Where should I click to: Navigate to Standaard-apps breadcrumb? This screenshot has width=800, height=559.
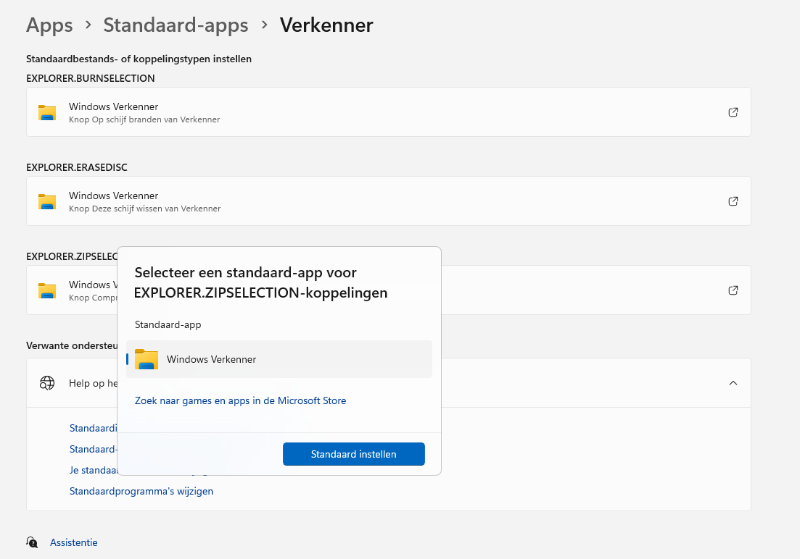pyautogui.click(x=176, y=25)
